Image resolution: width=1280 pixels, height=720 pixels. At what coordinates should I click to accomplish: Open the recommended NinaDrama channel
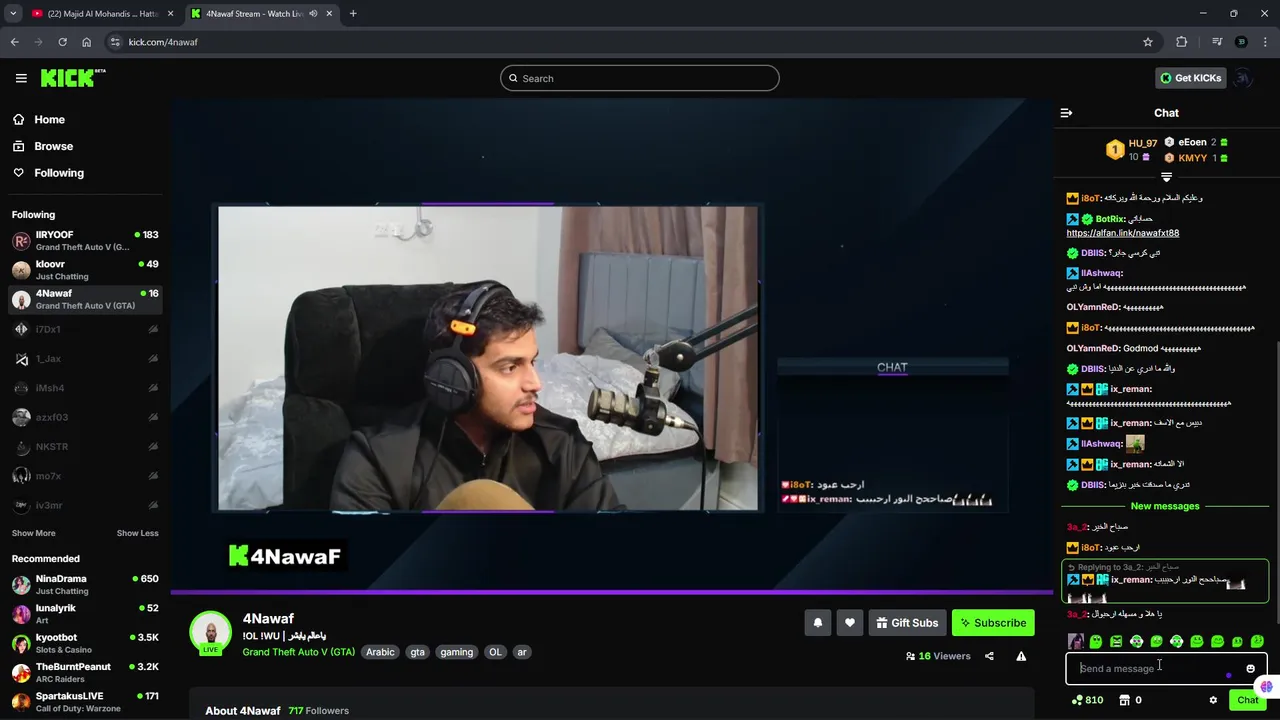(85, 585)
